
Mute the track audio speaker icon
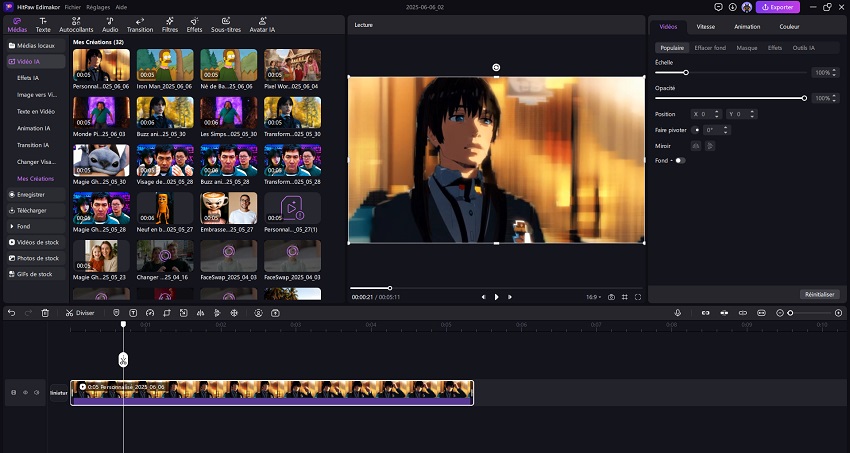point(37,393)
